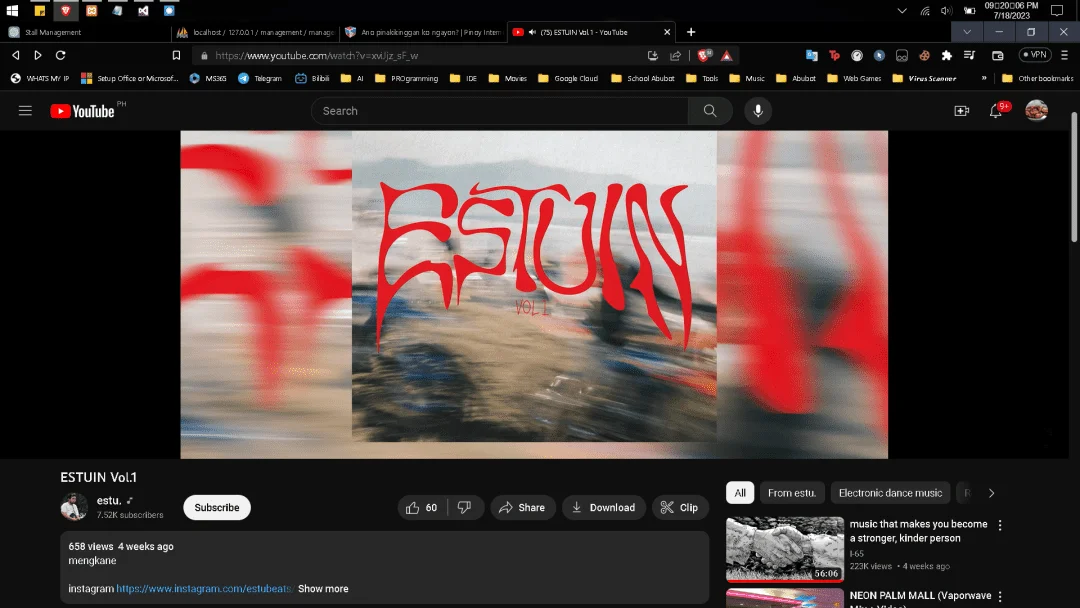Open the cookie extension icon
The width and height of the screenshot is (1080, 608).
tap(924, 55)
